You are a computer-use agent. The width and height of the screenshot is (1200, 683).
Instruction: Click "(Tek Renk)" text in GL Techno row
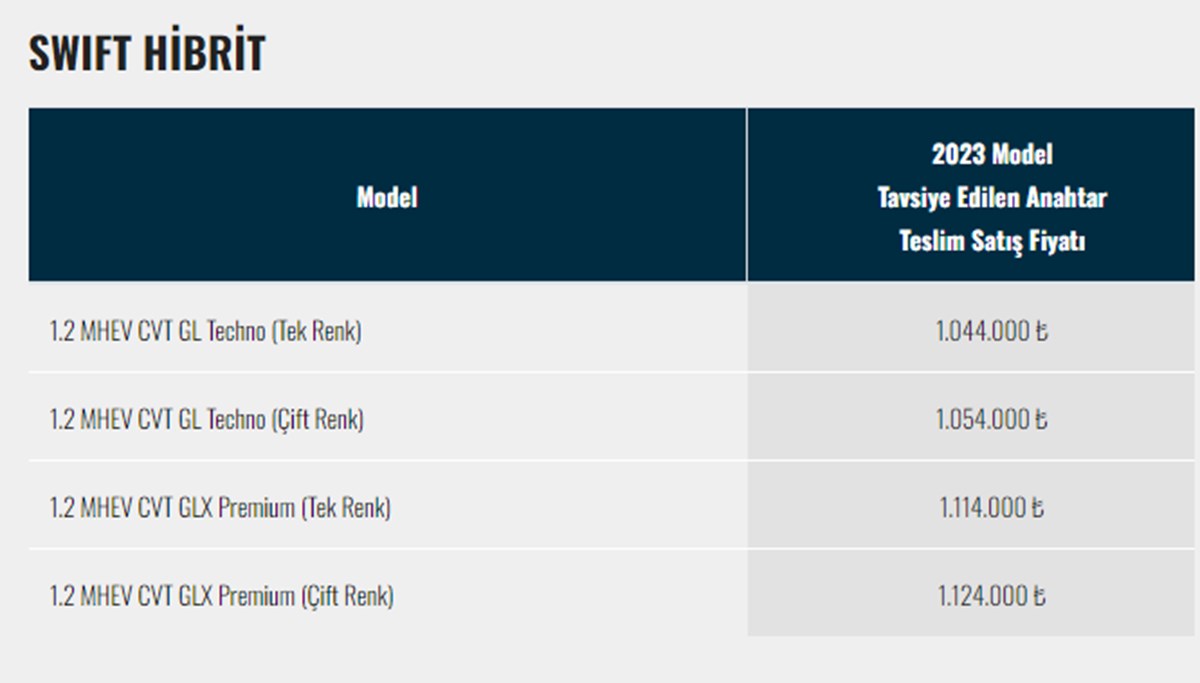pos(316,331)
